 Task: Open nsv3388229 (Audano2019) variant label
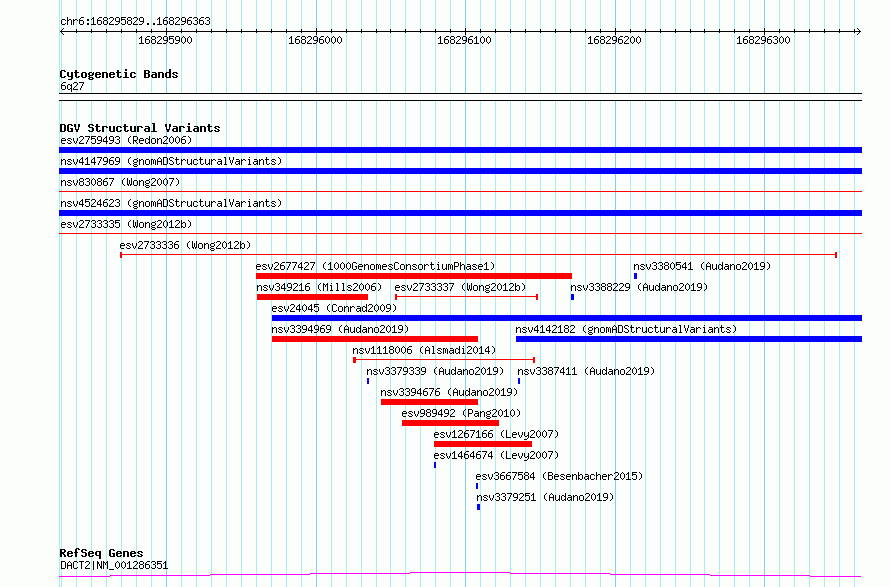coord(639,287)
